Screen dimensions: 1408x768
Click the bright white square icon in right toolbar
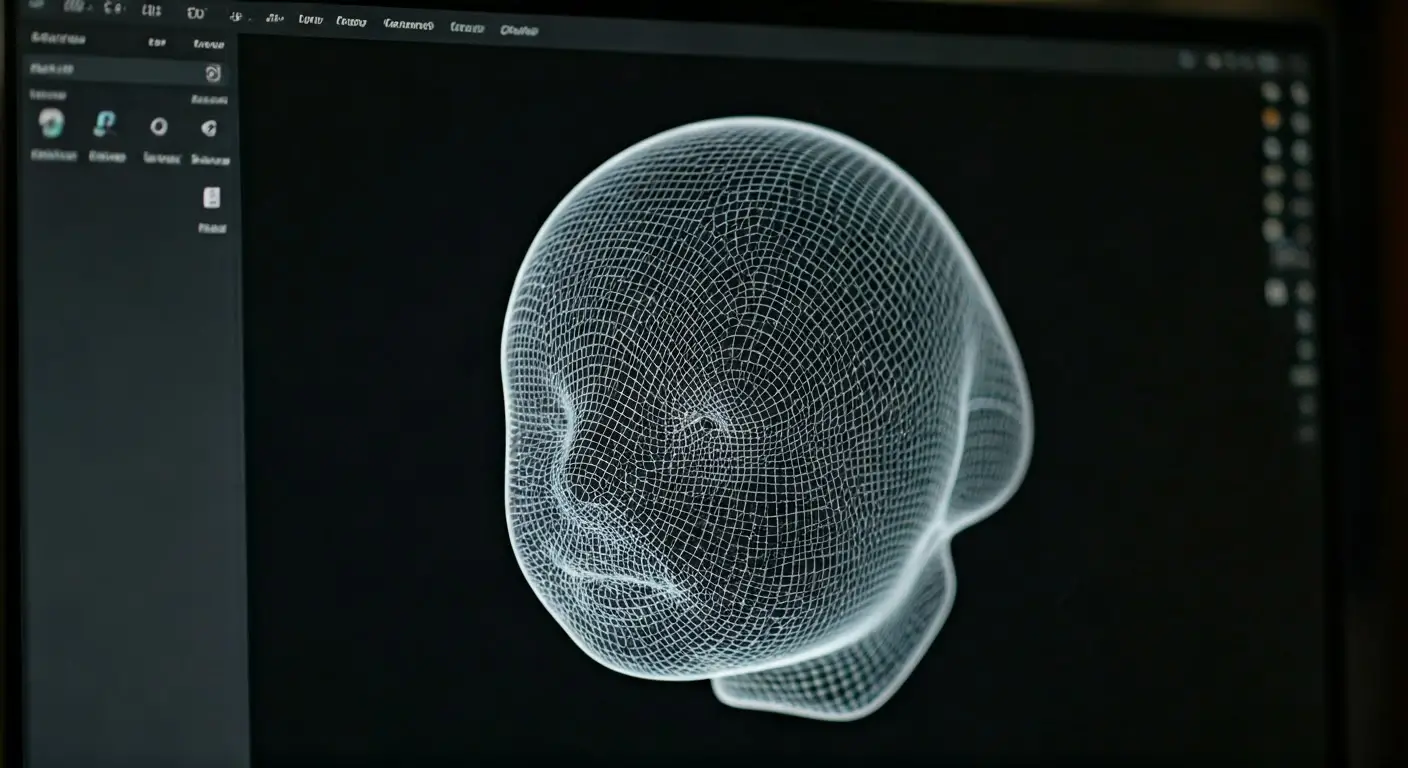(x=1276, y=292)
